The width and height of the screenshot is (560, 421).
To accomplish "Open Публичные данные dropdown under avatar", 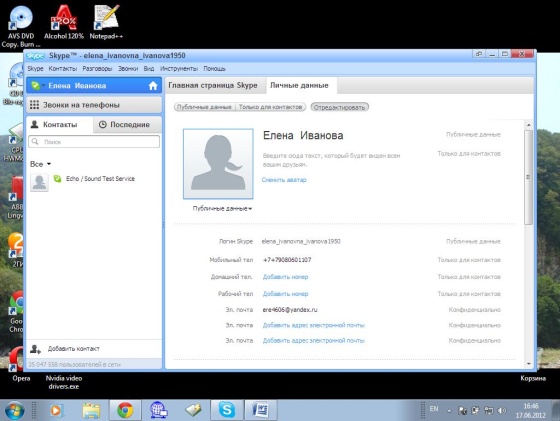I will [x=222, y=209].
